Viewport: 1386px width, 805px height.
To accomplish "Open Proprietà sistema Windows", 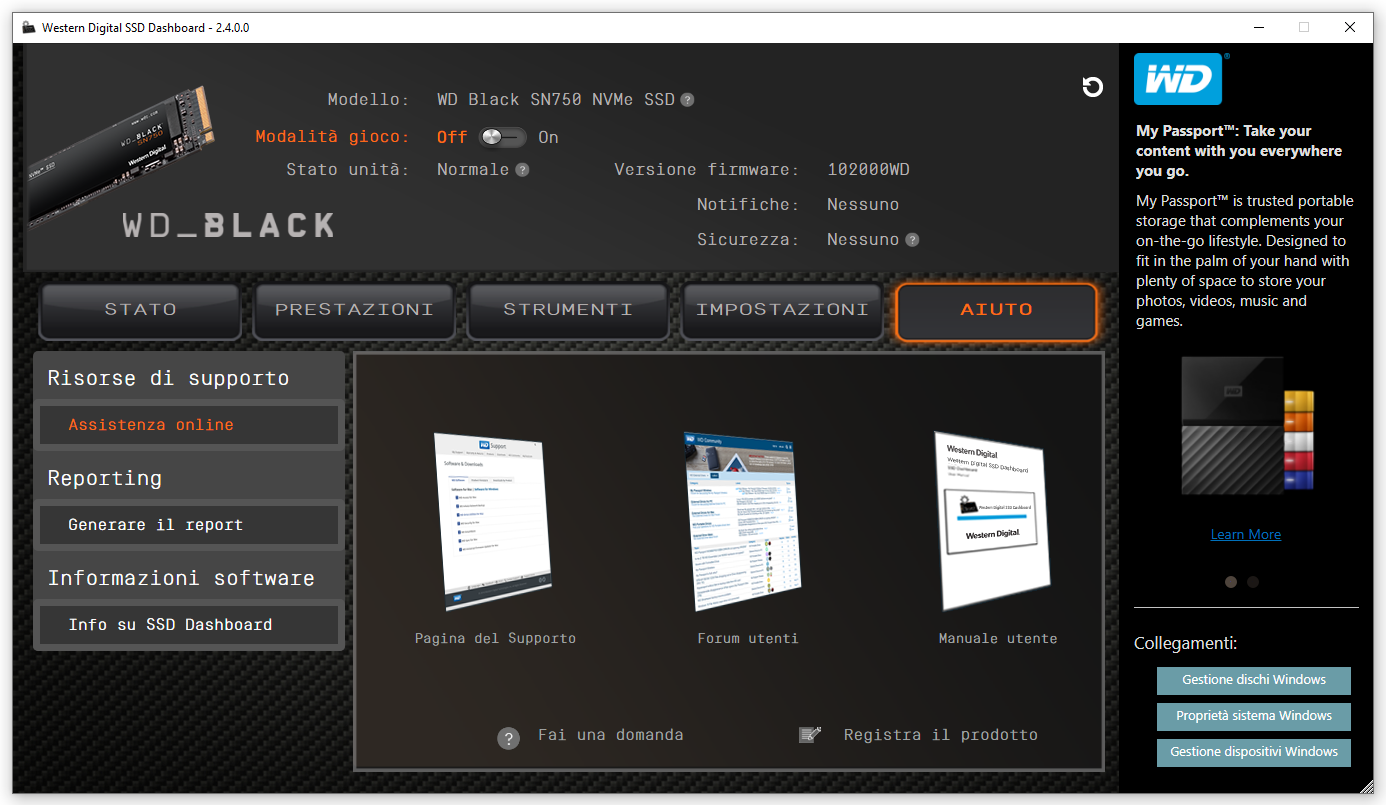I will (x=1254, y=716).
